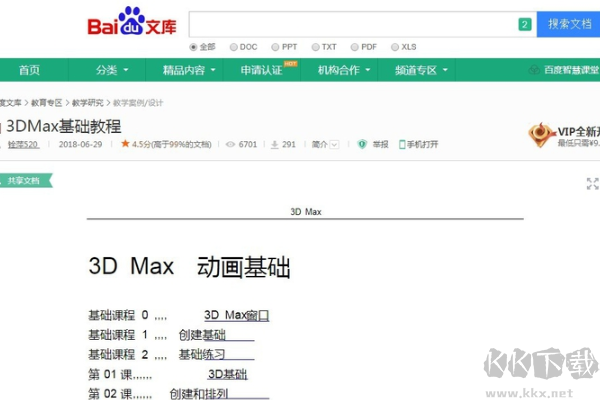600x400 pixels.
Task: Select the PDF radio button
Action: [x=355, y=47]
